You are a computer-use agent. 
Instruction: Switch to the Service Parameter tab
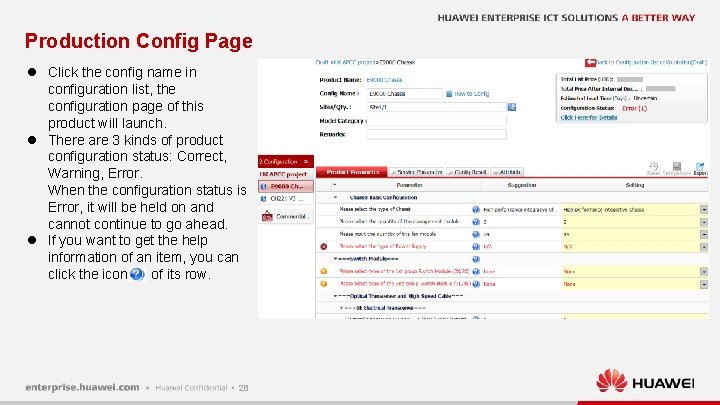tap(416, 172)
